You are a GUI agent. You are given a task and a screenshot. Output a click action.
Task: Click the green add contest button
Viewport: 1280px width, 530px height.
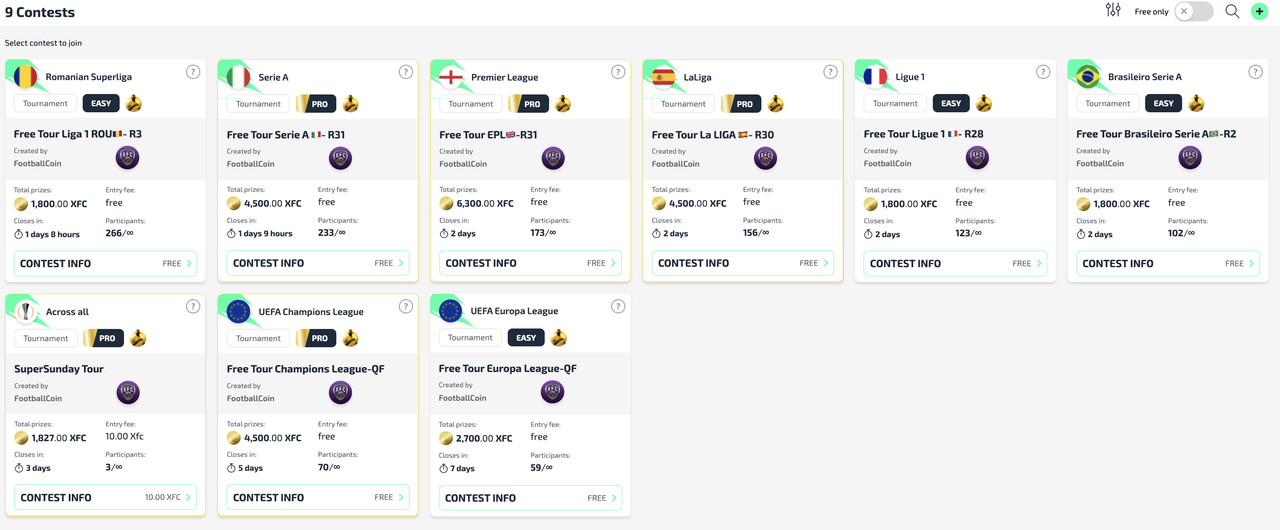1259,11
